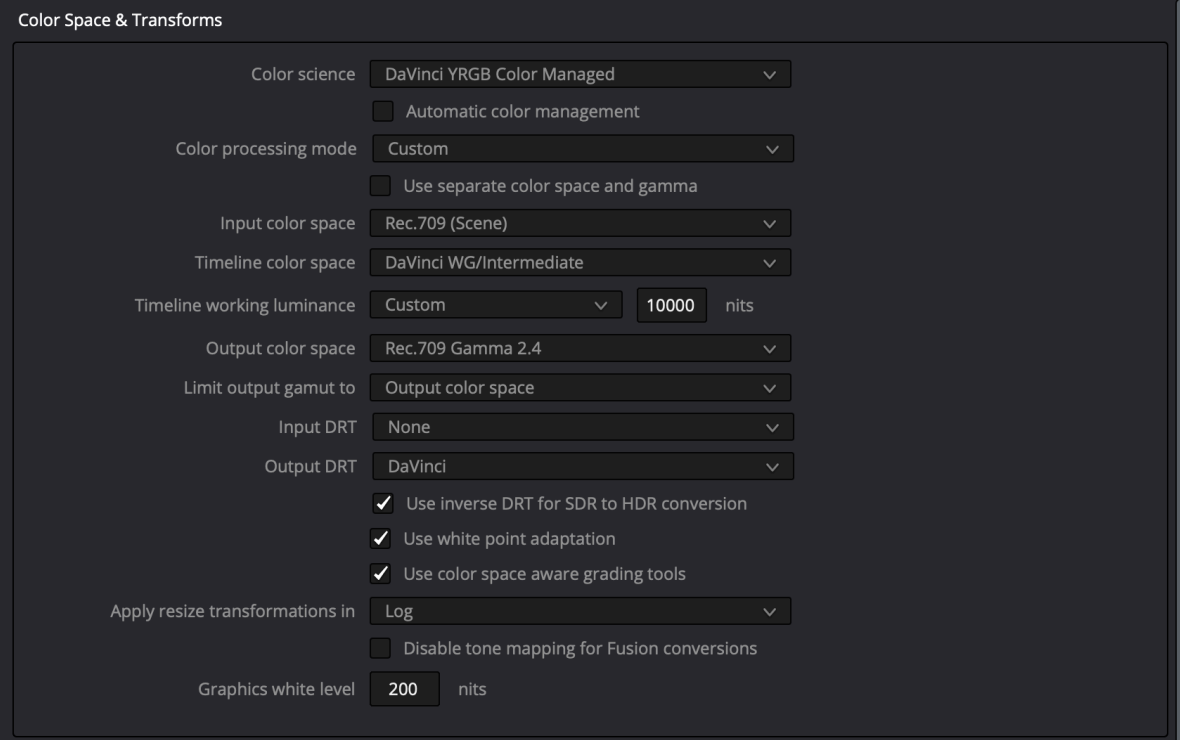Open the Output DRT DaVinci dropdown
The height and width of the screenshot is (740, 1180).
pos(582,466)
